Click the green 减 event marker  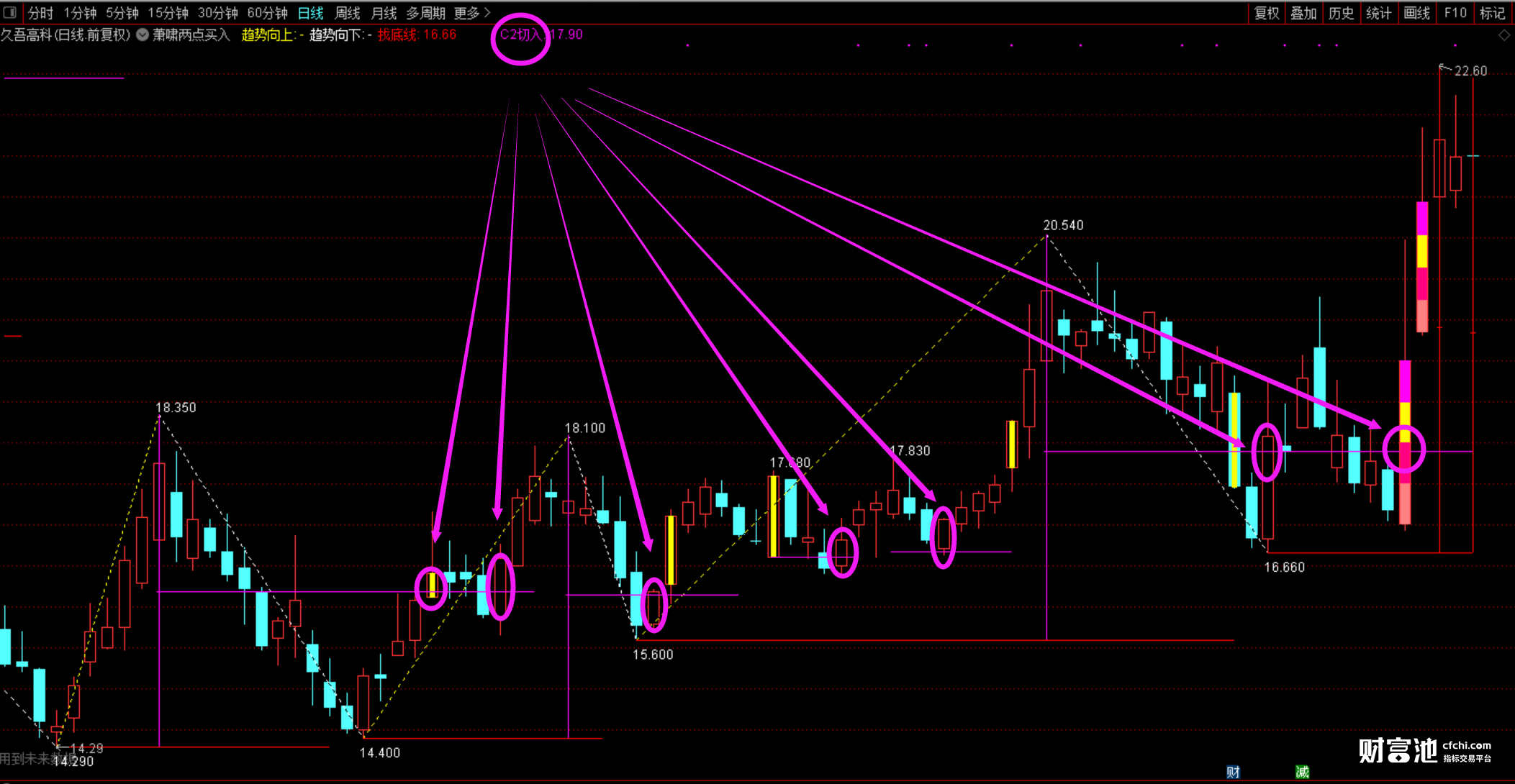[x=1302, y=772]
